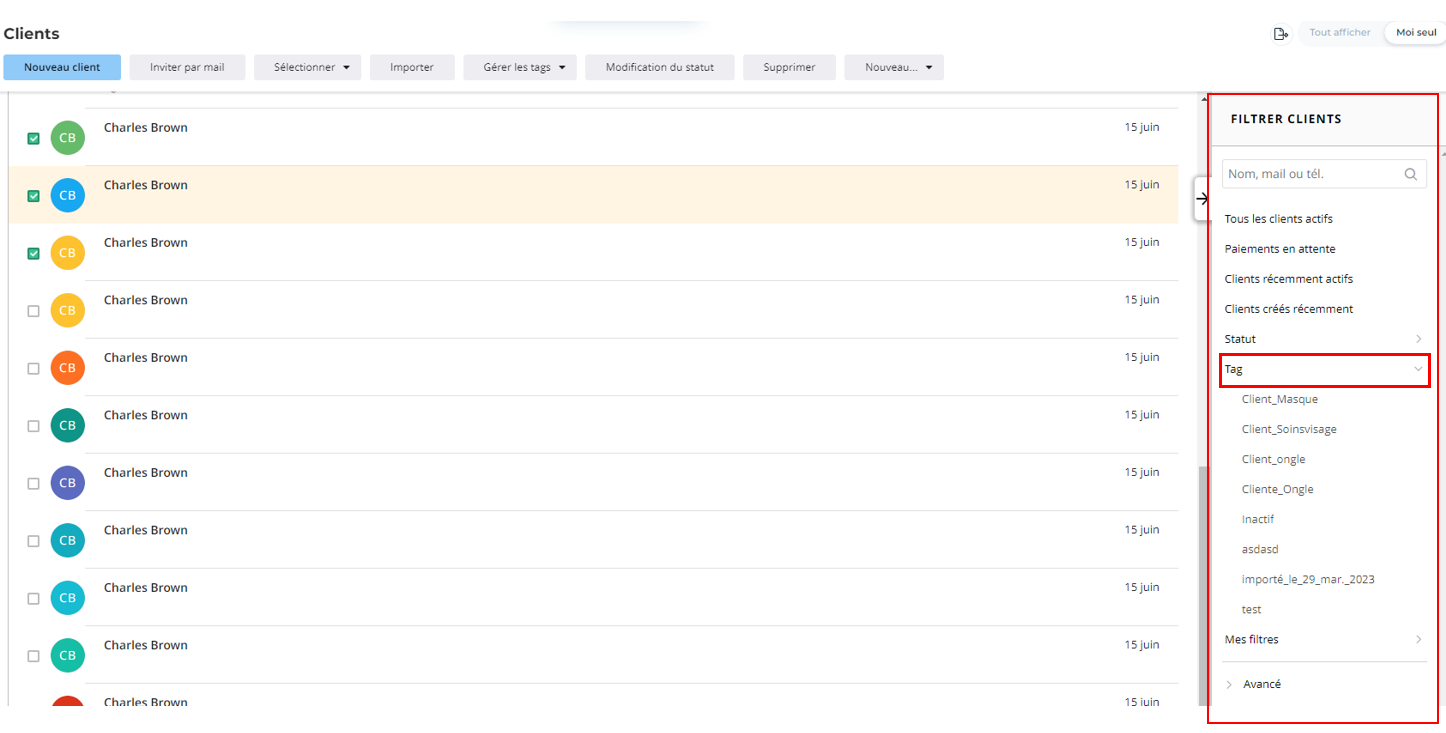The image size is (1446, 733).
Task: Click the orange CB avatar in the client list
Action: coord(67,367)
